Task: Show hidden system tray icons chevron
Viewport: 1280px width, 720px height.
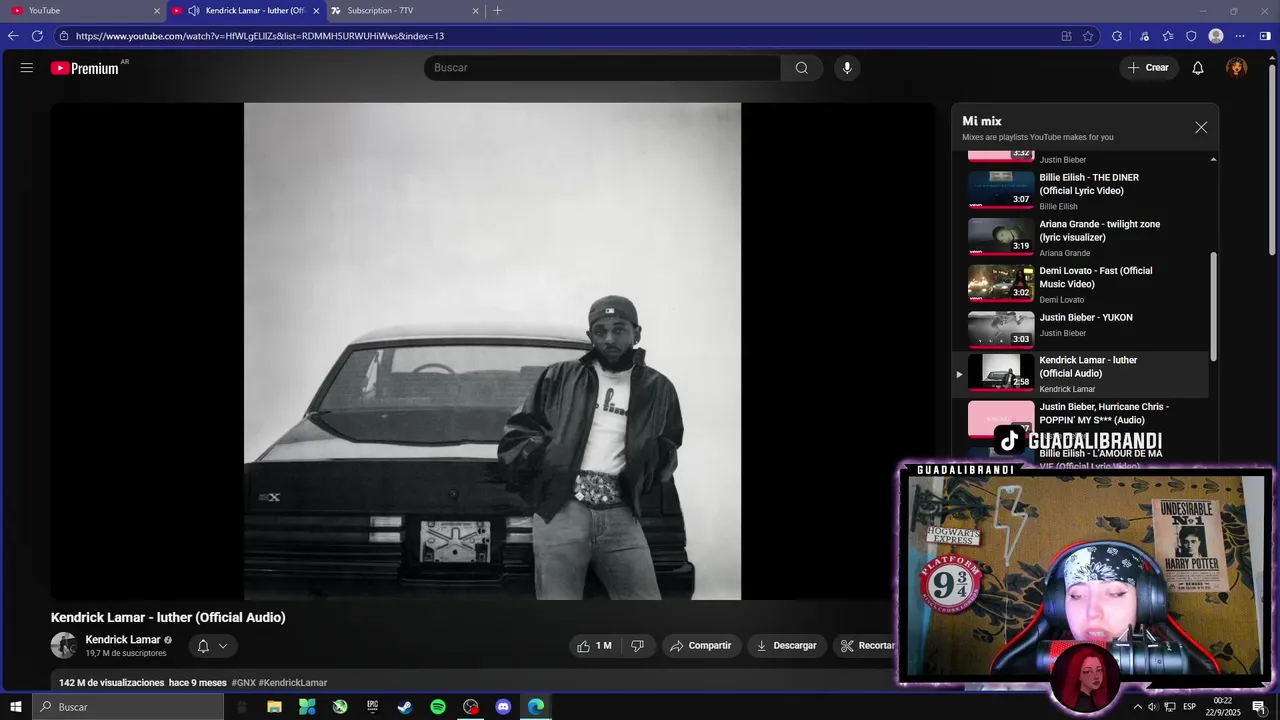Action: [1137, 707]
